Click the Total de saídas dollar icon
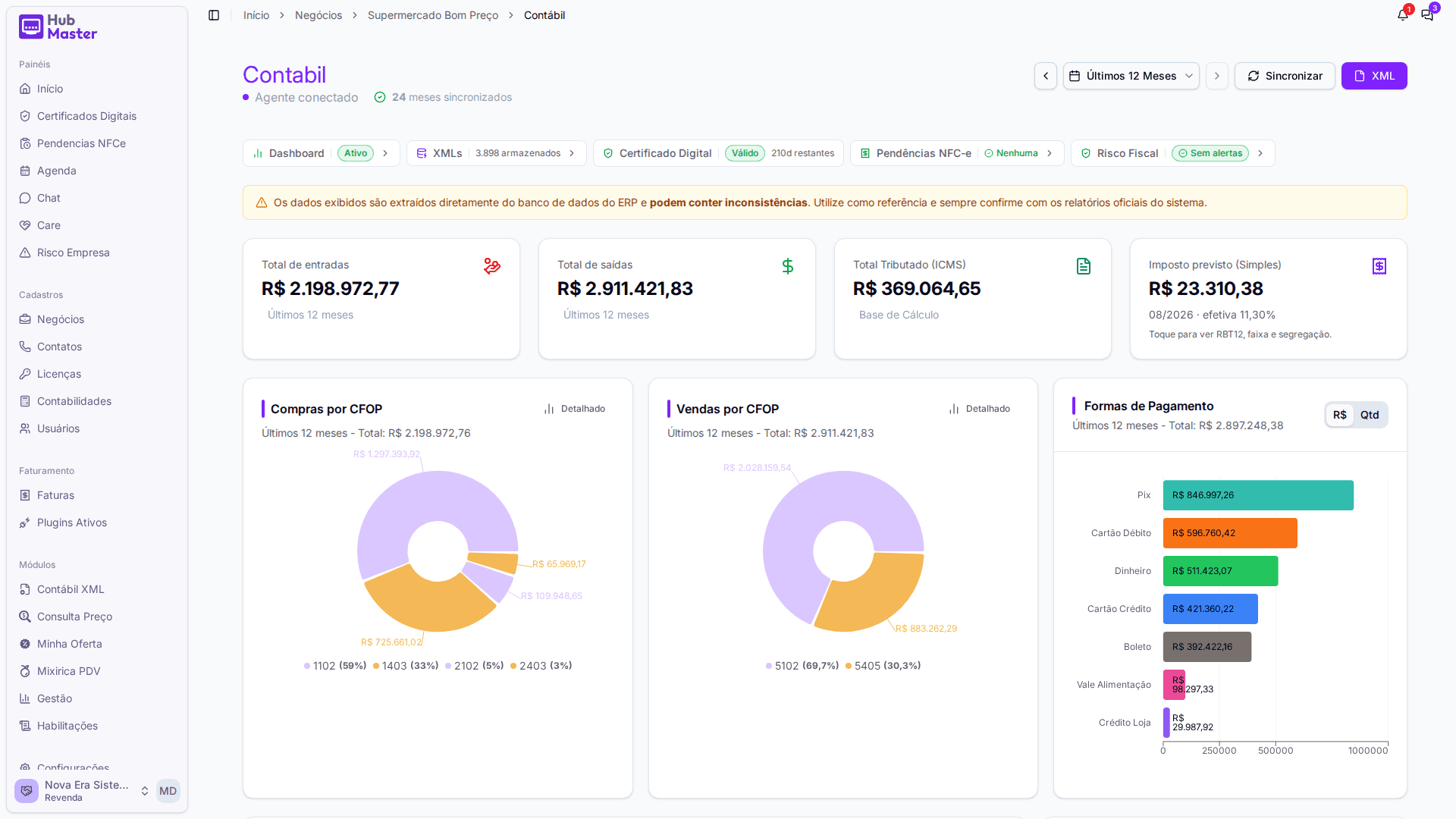The height and width of the screenshot is (819, 1456). tap(788, 266)
